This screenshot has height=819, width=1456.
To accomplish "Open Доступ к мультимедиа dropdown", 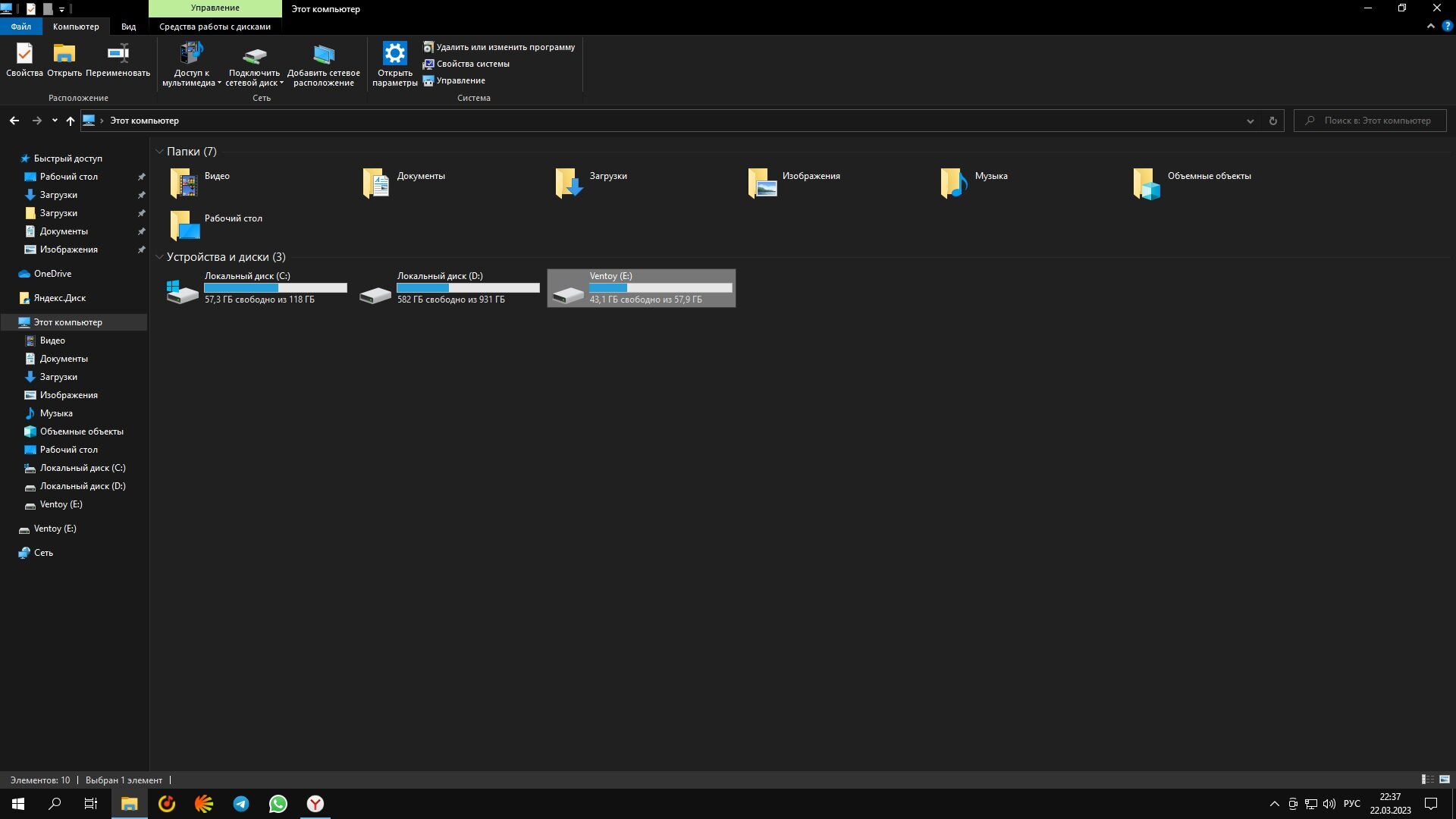I will [x=191, y=64].
